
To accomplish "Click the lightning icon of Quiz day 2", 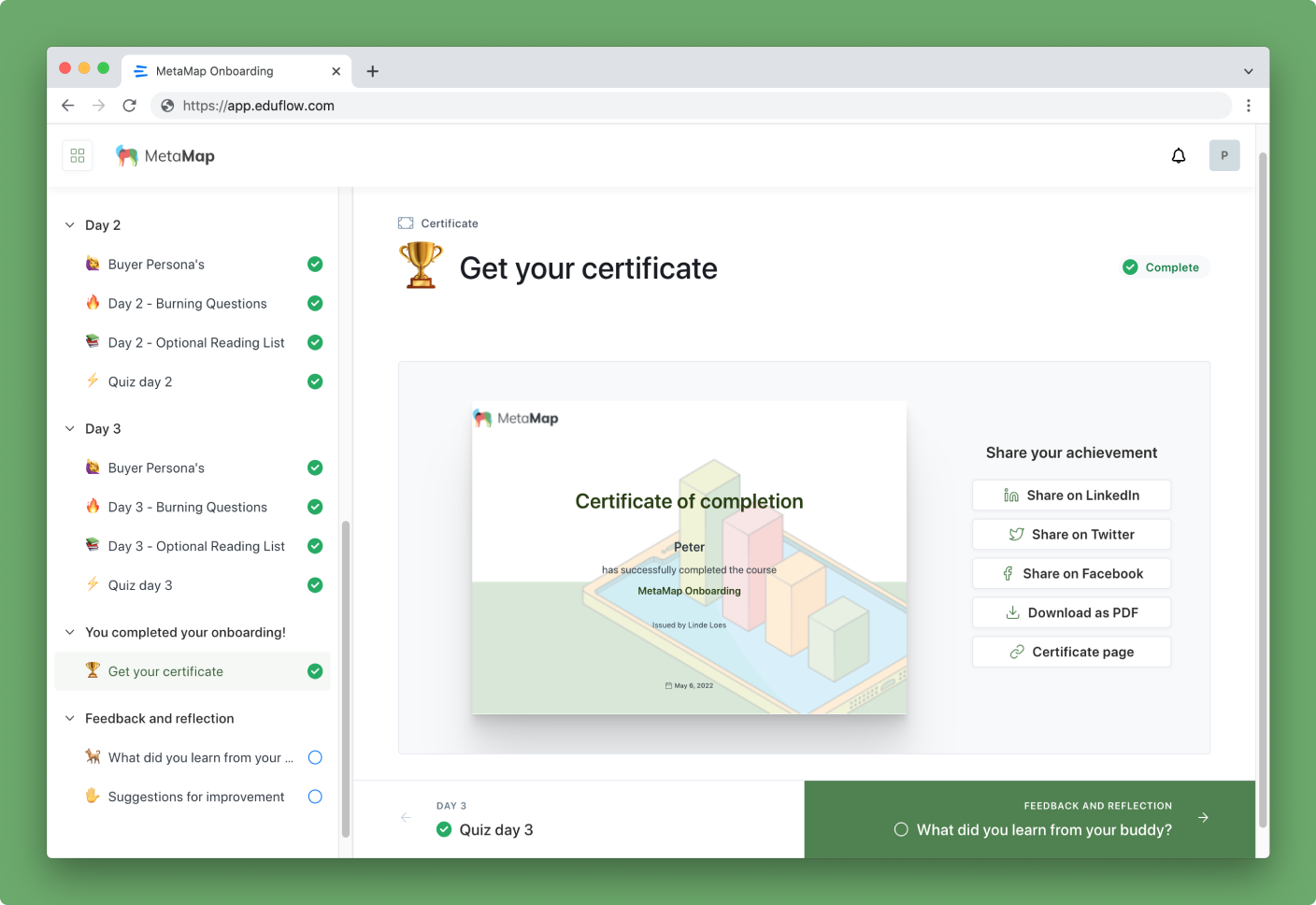I will pyautogui.click(x=93, y=381).
